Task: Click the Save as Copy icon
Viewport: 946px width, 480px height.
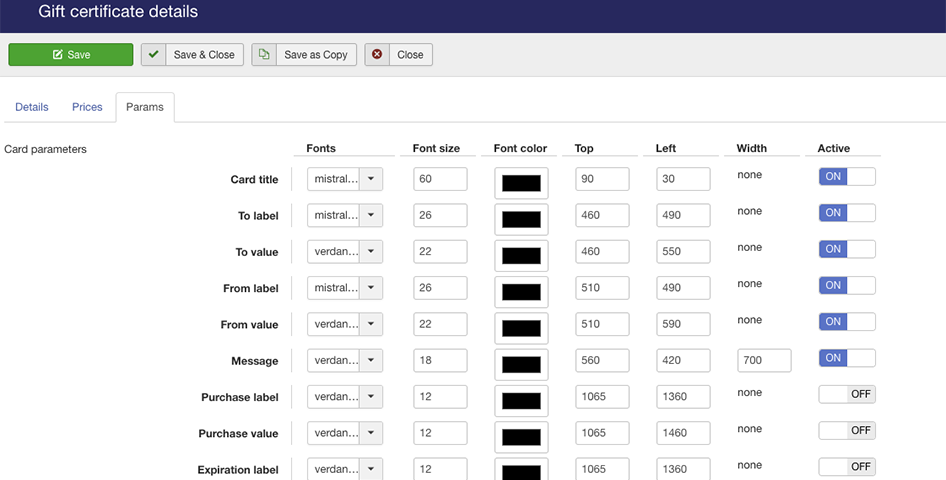Action: 264,55
